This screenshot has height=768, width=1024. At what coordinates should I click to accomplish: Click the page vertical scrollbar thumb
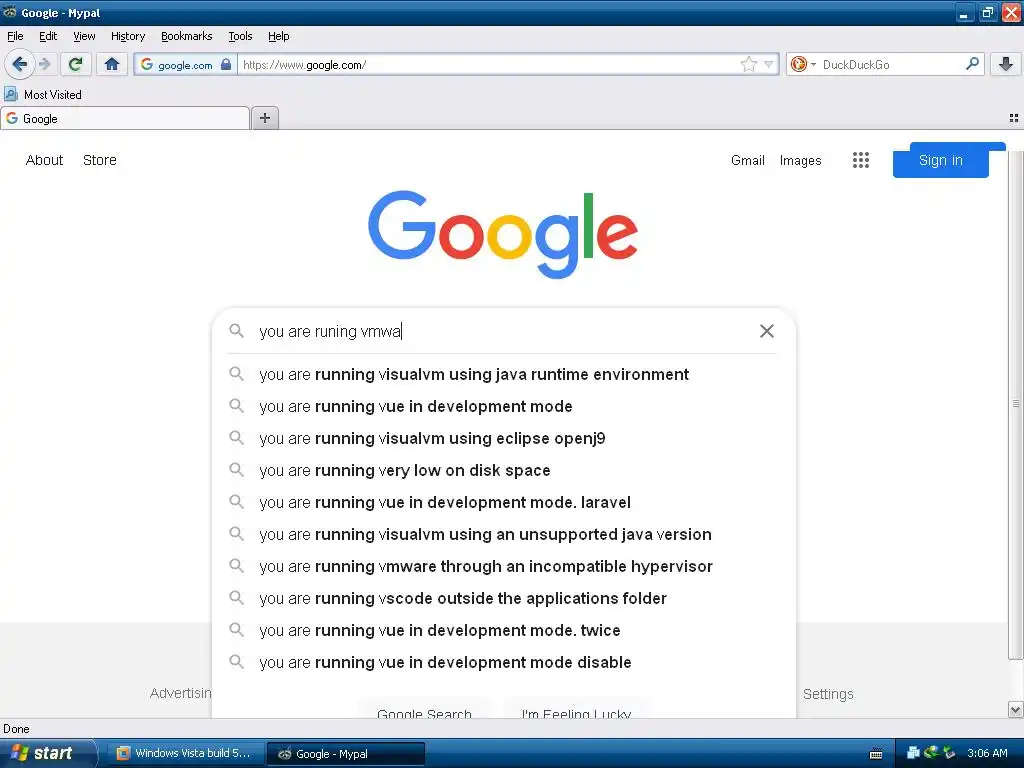pyautogui.click(x=1016, y=404)
